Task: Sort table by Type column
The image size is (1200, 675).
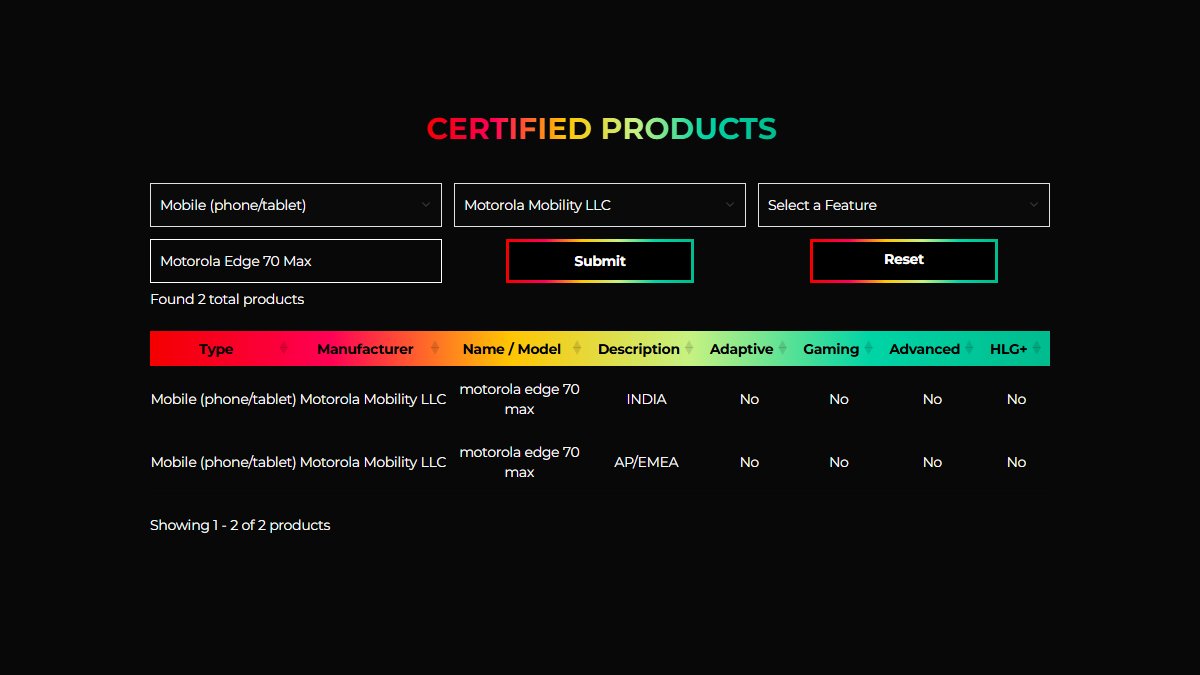Action: (x=216, y=349)
